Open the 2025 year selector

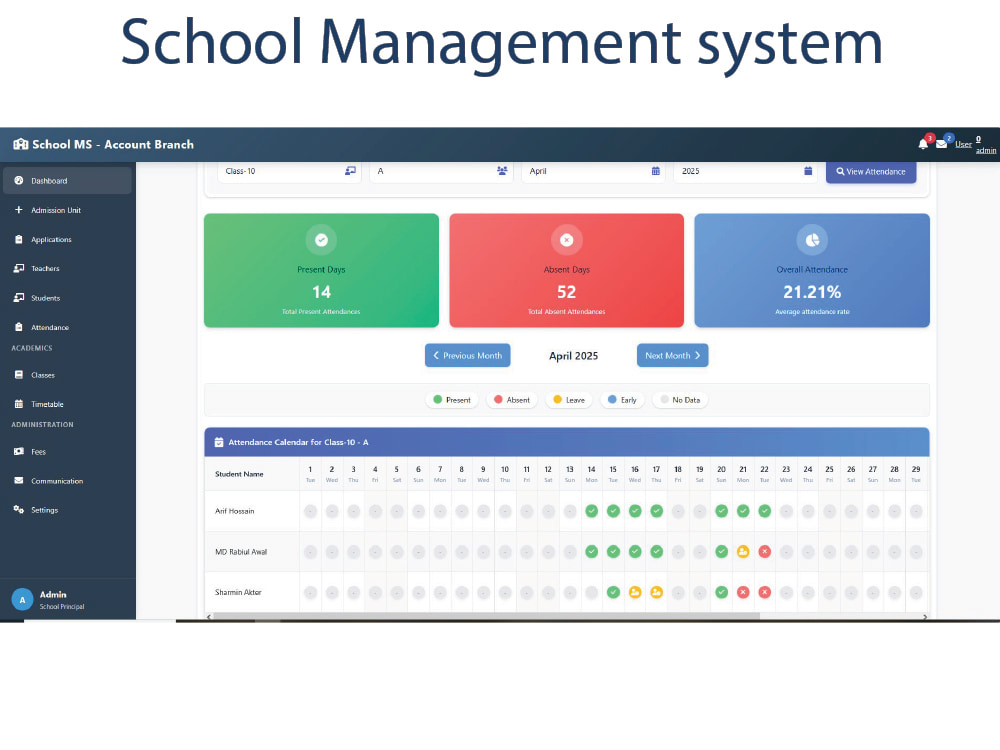point(746,171)
